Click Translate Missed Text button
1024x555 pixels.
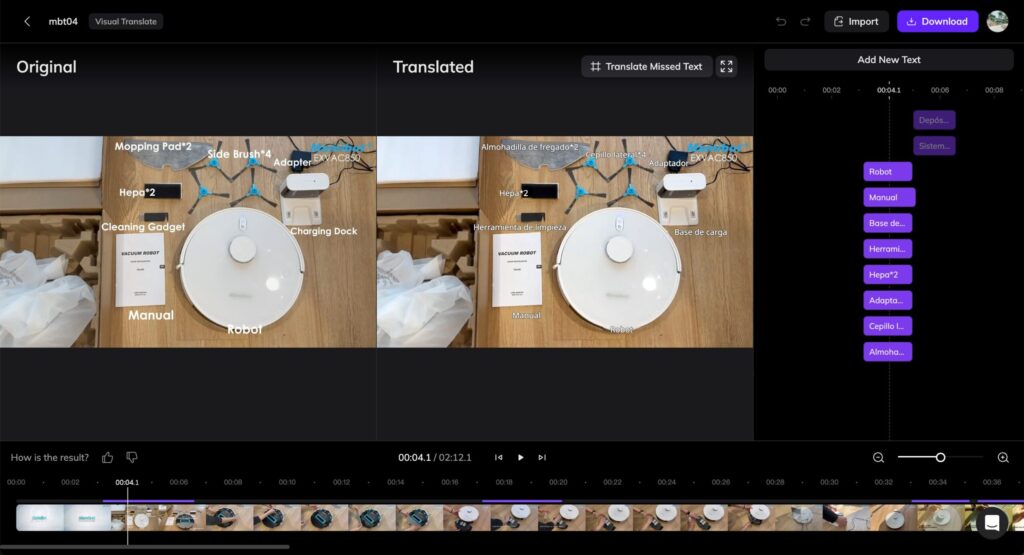647,67
